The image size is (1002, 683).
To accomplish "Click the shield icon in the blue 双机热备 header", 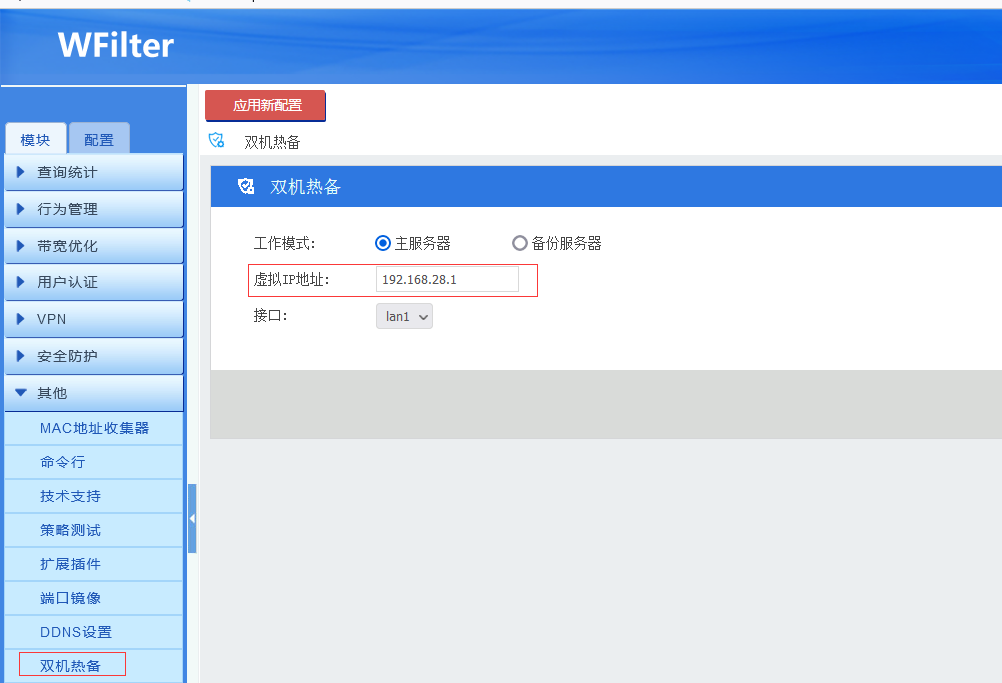I will point(246,187).
